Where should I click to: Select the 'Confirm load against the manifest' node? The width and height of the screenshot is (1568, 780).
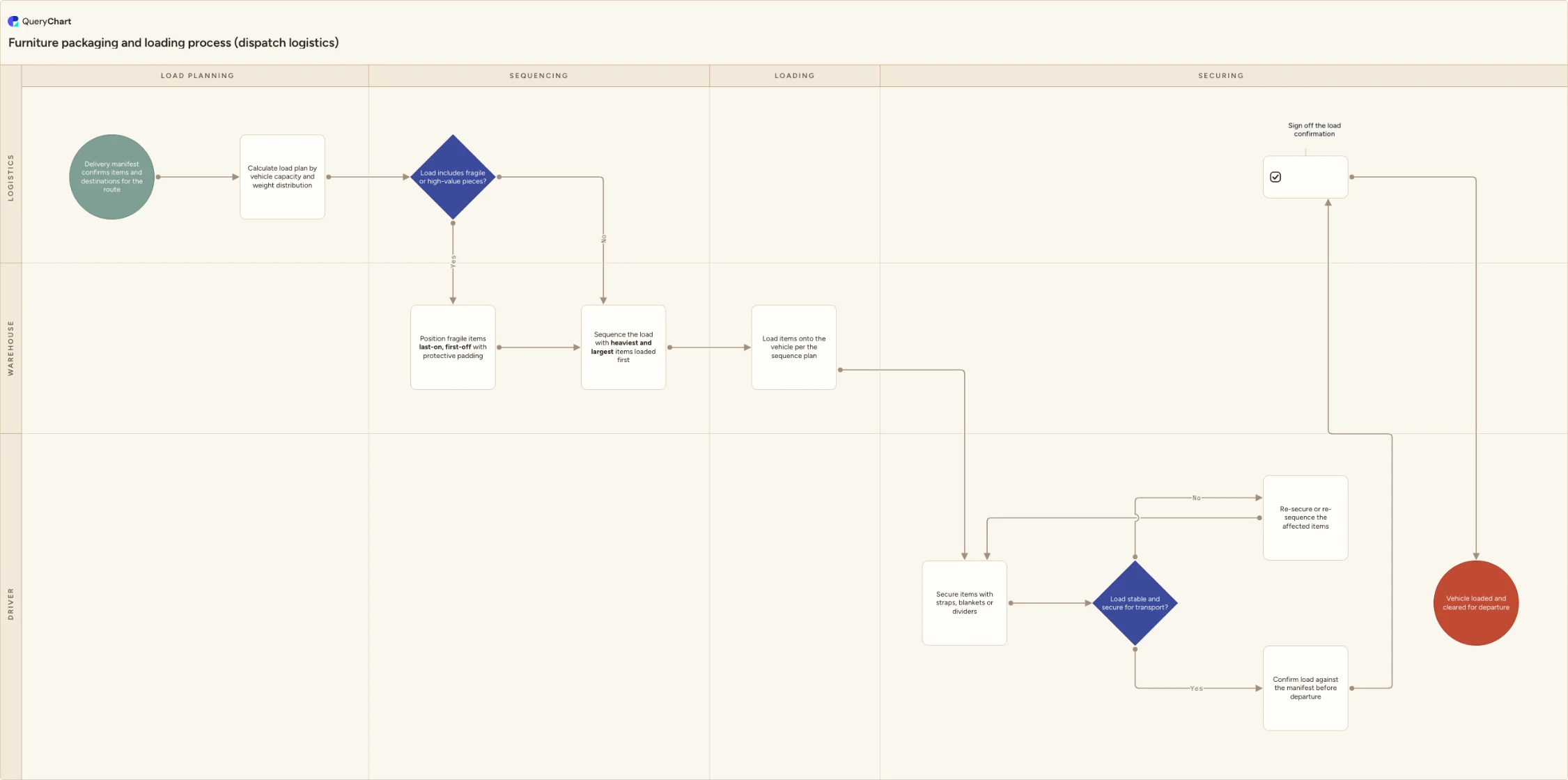(1305, 688)
